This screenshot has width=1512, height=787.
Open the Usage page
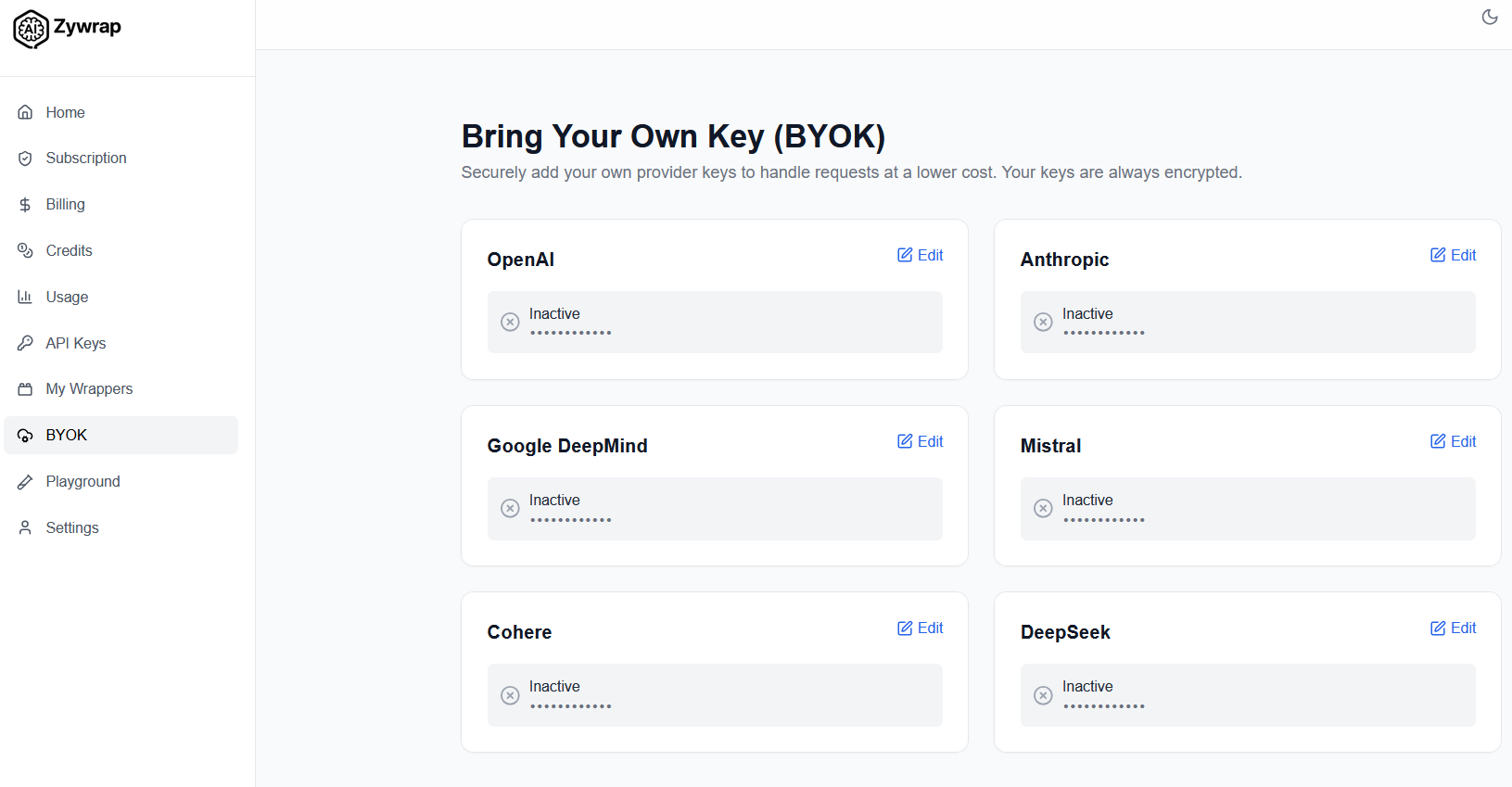point(121,297)
